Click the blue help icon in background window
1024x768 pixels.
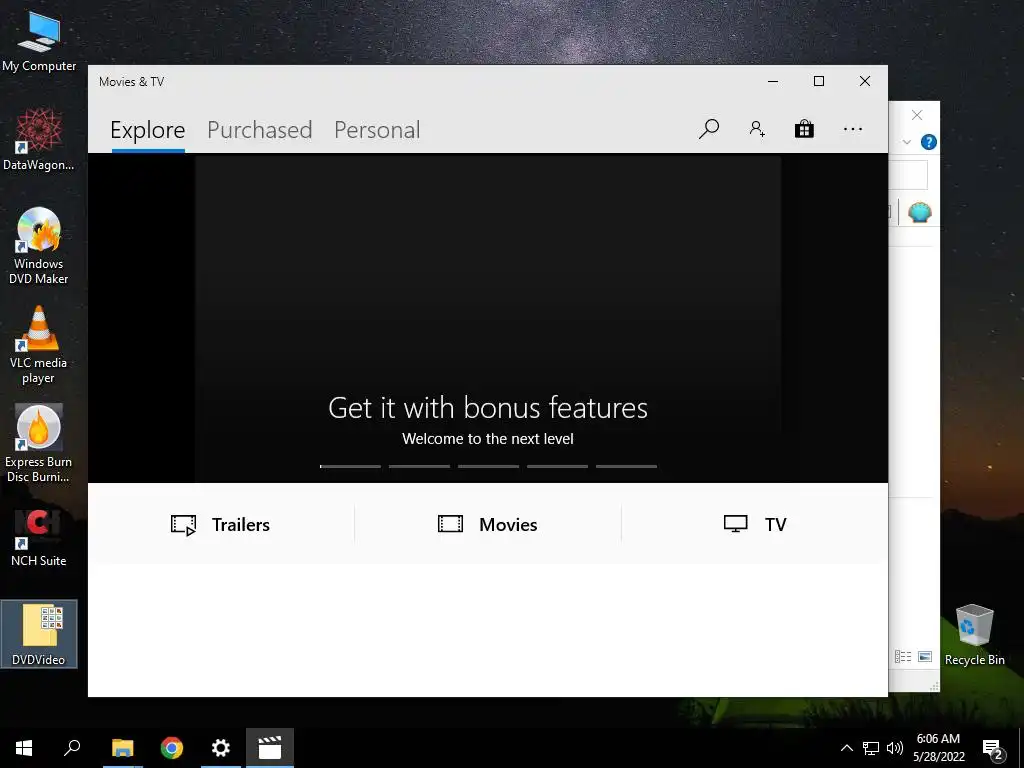929,142
